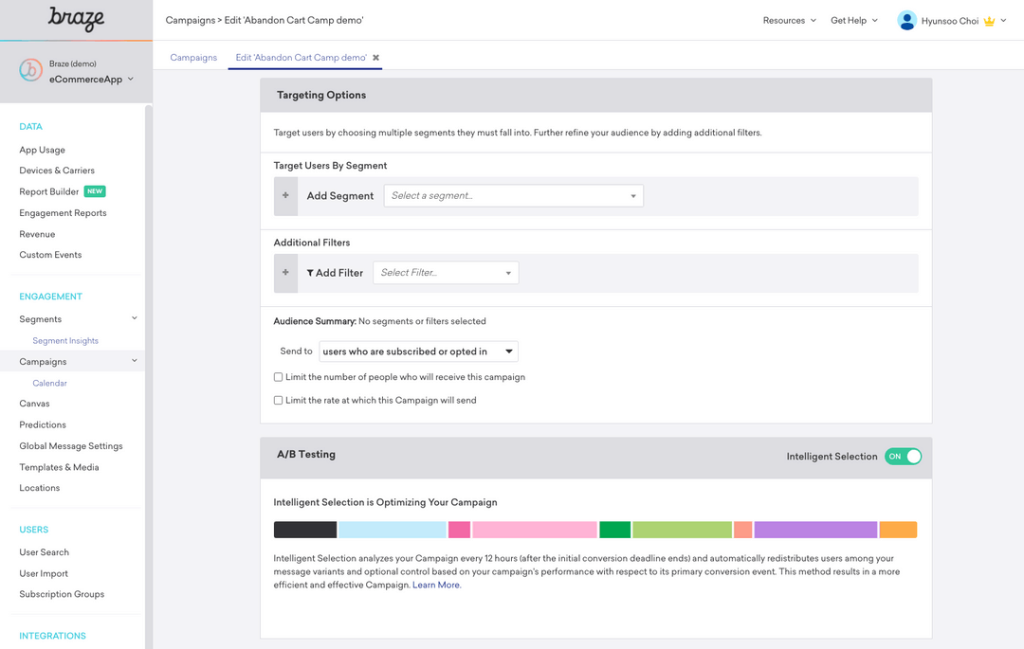Expand the Segments menu chevron in sidebar
Viewport: 1024px width, 649px height.
[135, 319]
